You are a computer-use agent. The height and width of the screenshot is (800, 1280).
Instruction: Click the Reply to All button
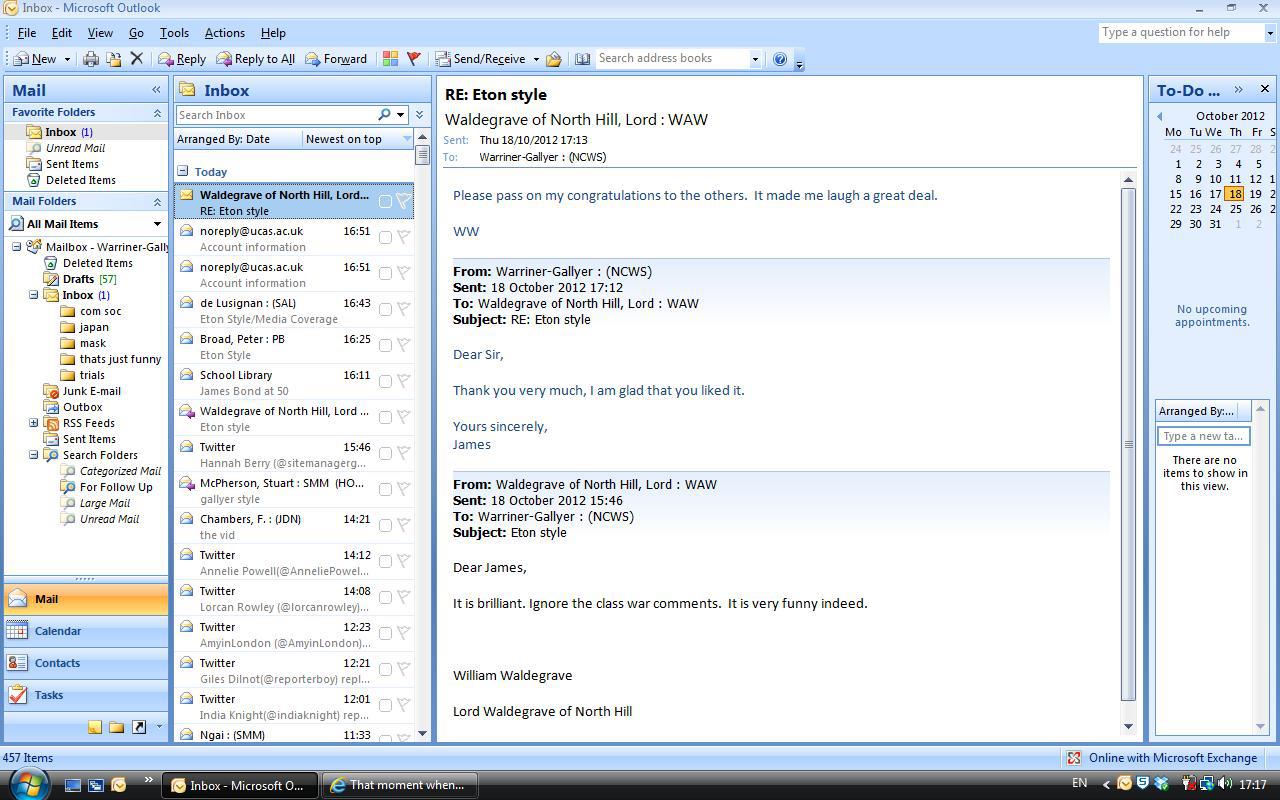point(256,59)
